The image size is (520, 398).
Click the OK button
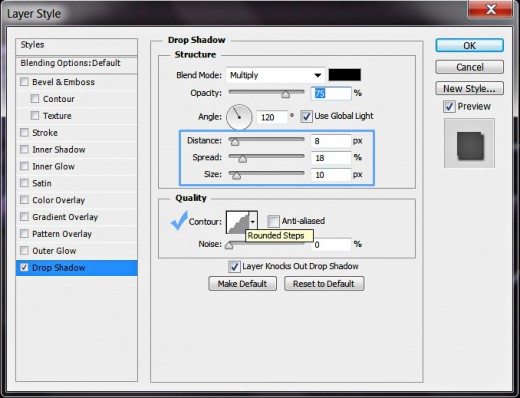tap(469, 45)
